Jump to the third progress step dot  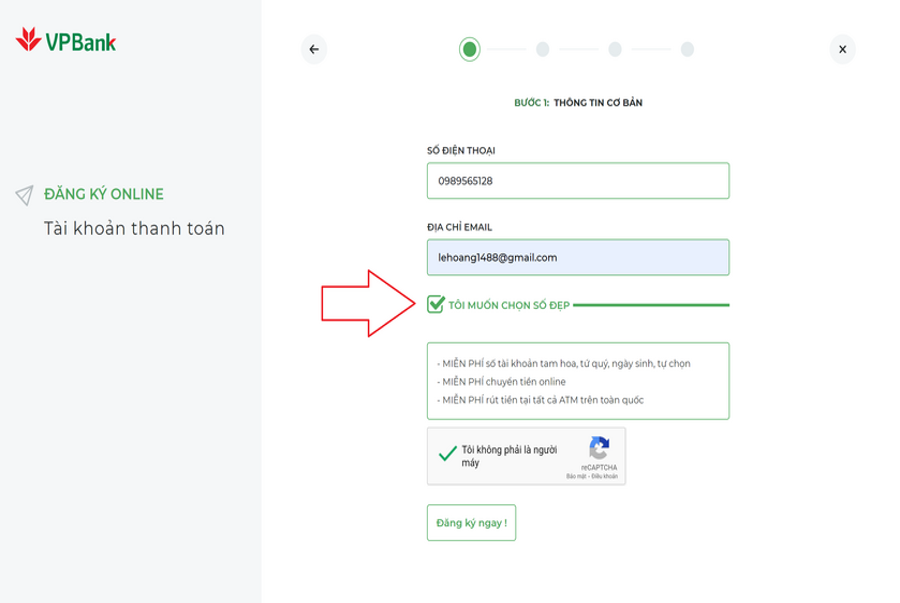pyautogui.click(x=615, y=49)
